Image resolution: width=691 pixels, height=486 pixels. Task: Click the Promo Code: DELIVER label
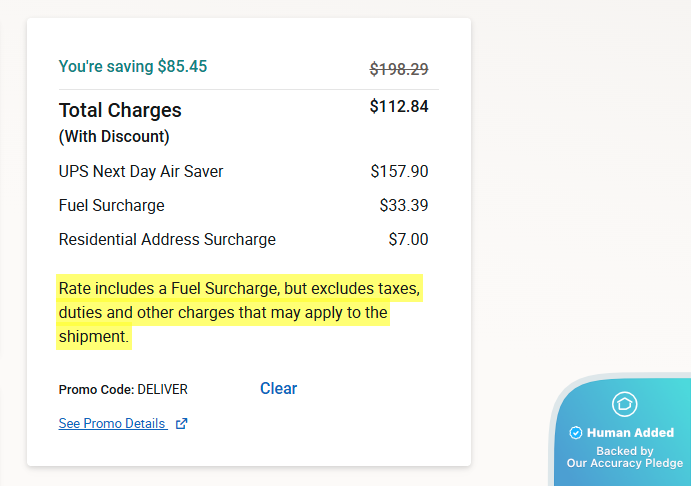123,390
